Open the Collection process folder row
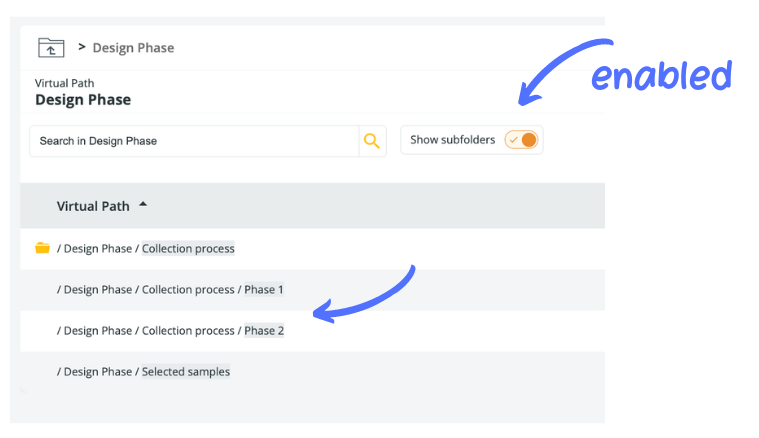The image size is (759, 438). [188, 248]
